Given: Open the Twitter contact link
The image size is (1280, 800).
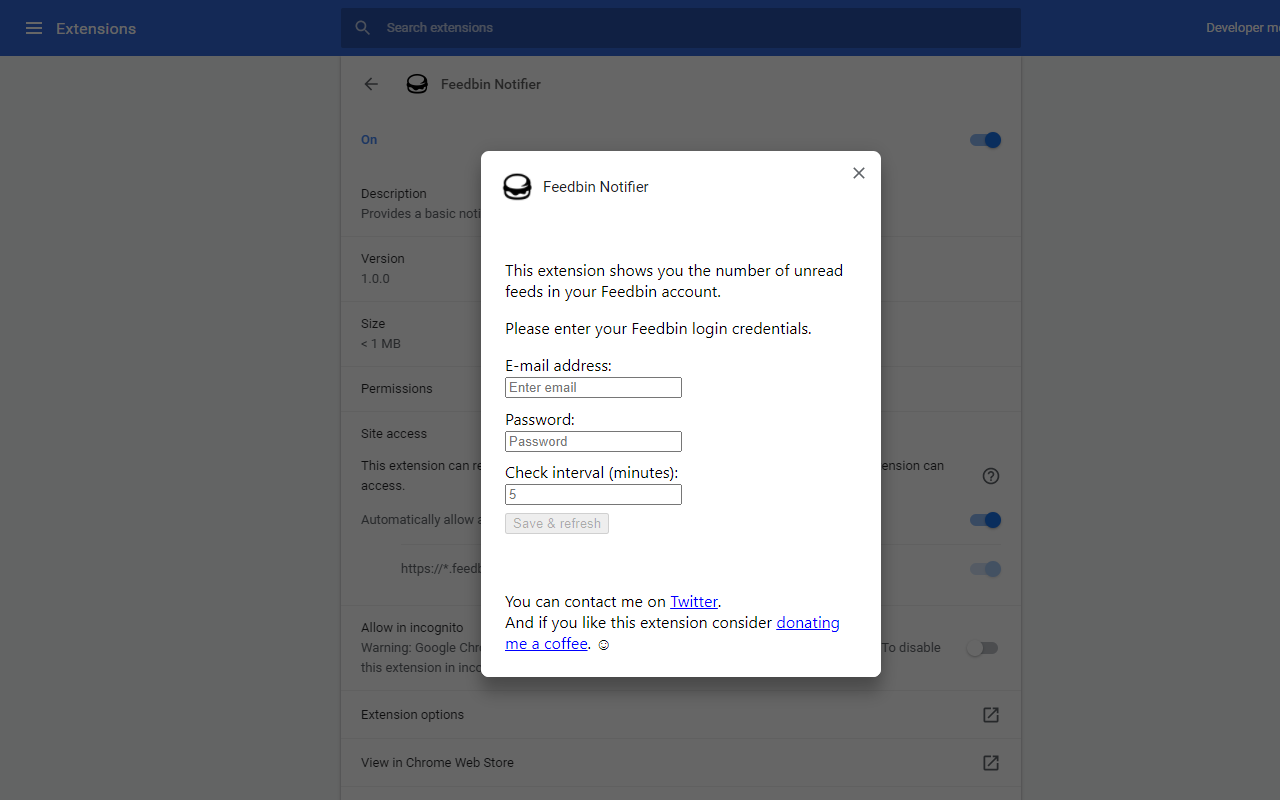Looking at the screenshot, I should [694, 601].
